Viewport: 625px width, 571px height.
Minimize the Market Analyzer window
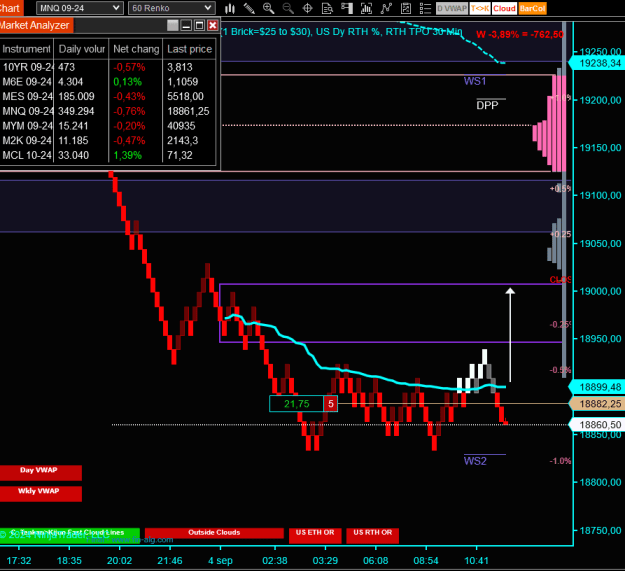pyautogui.click(x=186, y=26)
